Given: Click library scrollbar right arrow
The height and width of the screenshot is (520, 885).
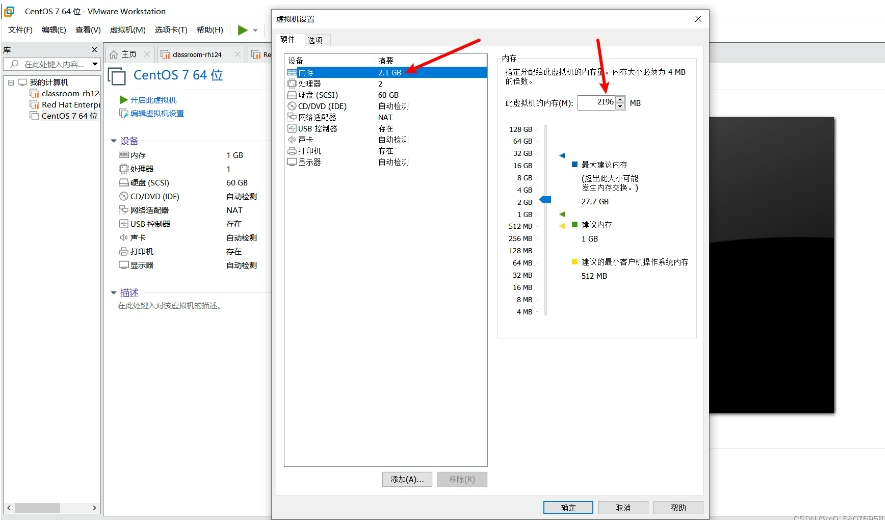Looking at the screenshot, I should click(94, 508).
